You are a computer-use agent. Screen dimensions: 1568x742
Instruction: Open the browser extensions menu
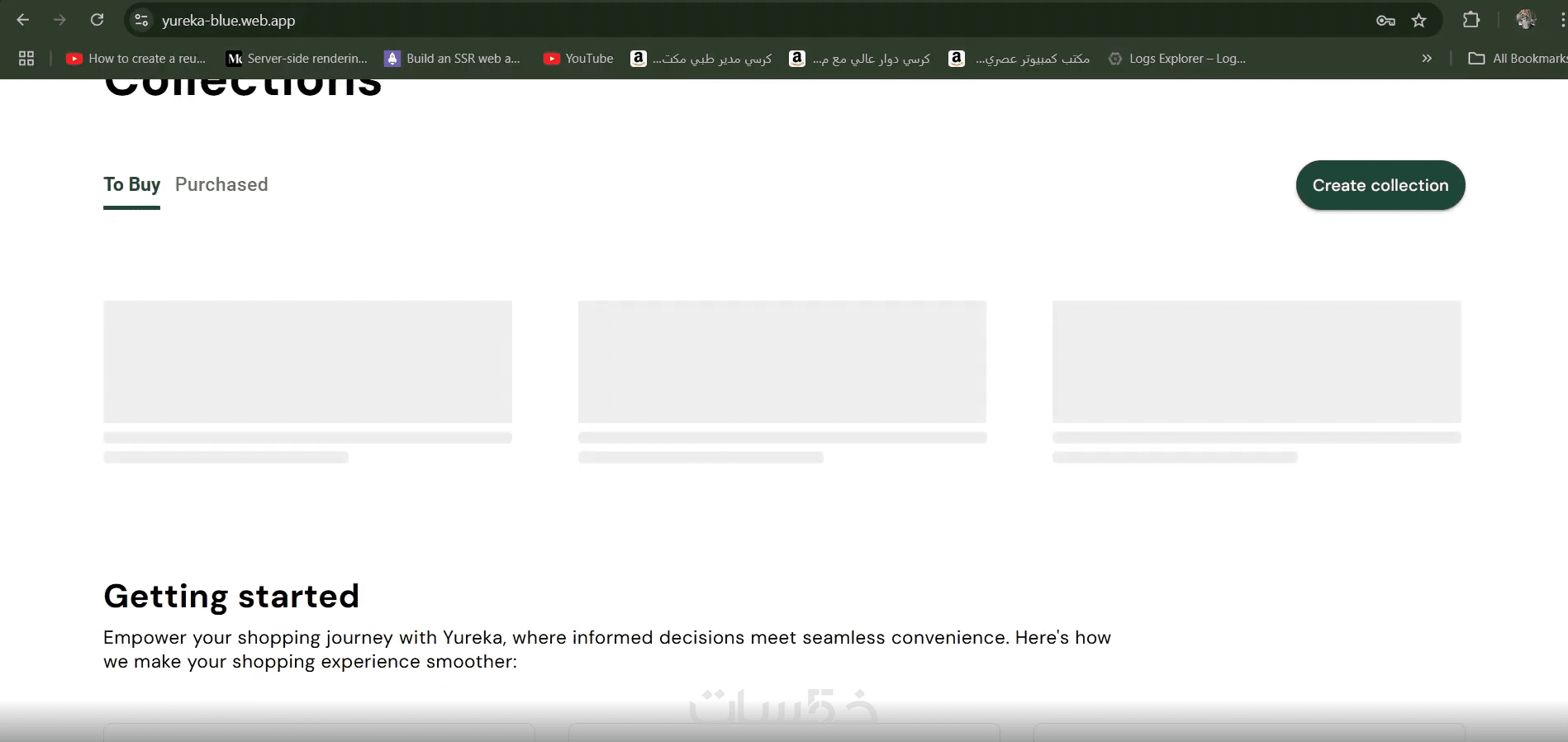[1471, 20]
